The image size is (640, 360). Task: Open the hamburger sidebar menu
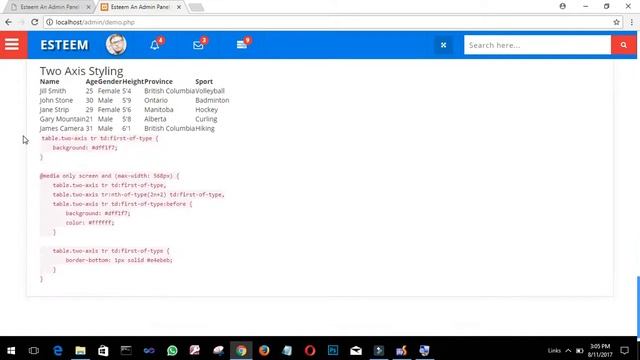click(12, 44)
